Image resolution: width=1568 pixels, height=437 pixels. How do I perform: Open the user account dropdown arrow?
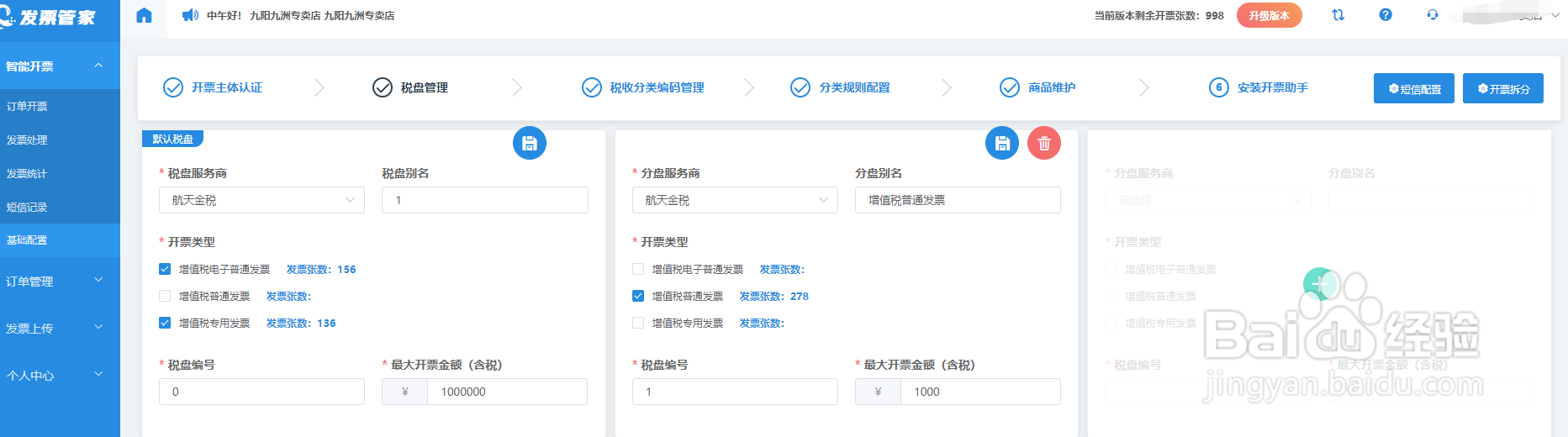pyautogui.click(x=1555, y=15)
